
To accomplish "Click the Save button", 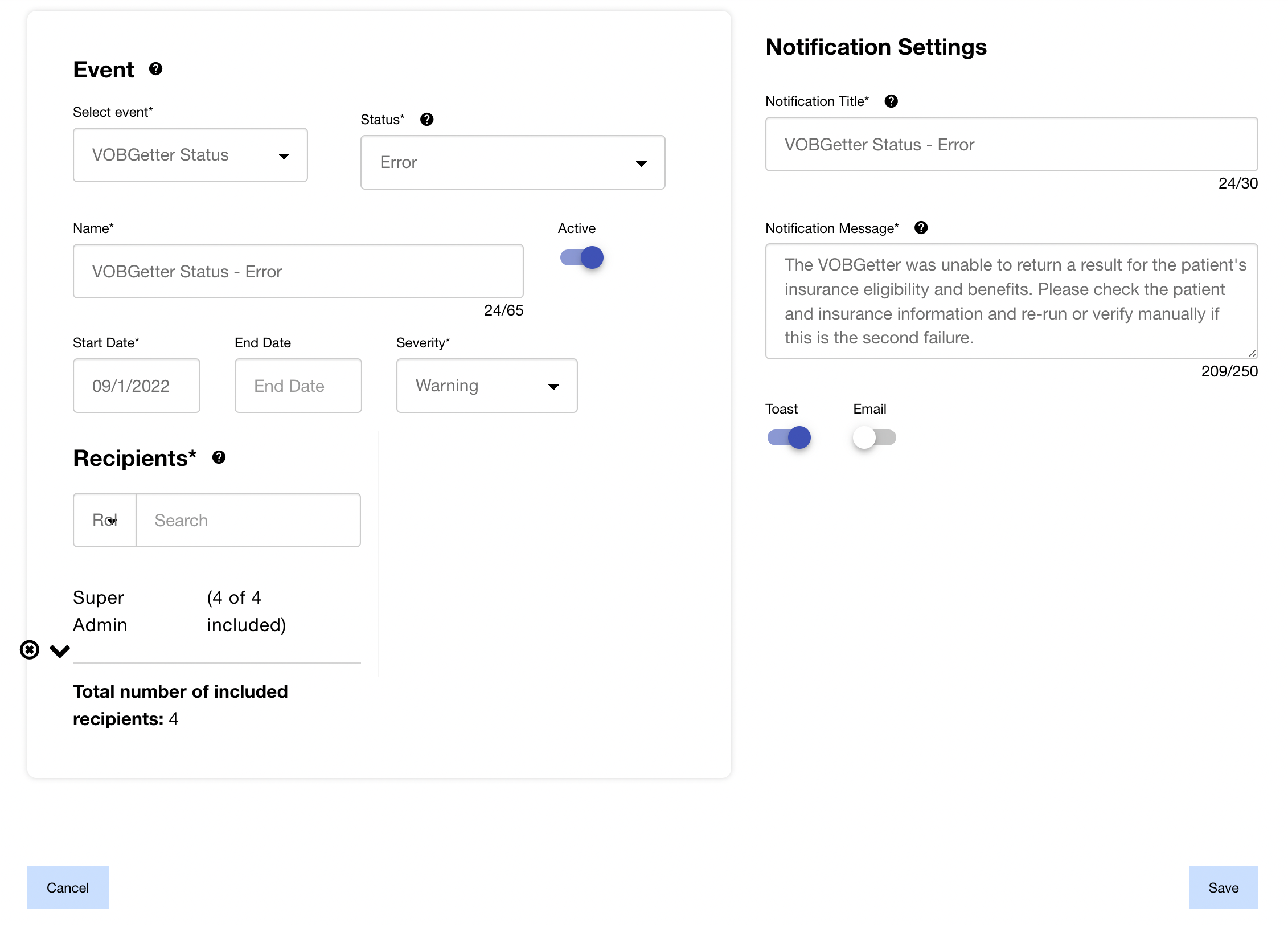I will click(x=1223, y=887).
